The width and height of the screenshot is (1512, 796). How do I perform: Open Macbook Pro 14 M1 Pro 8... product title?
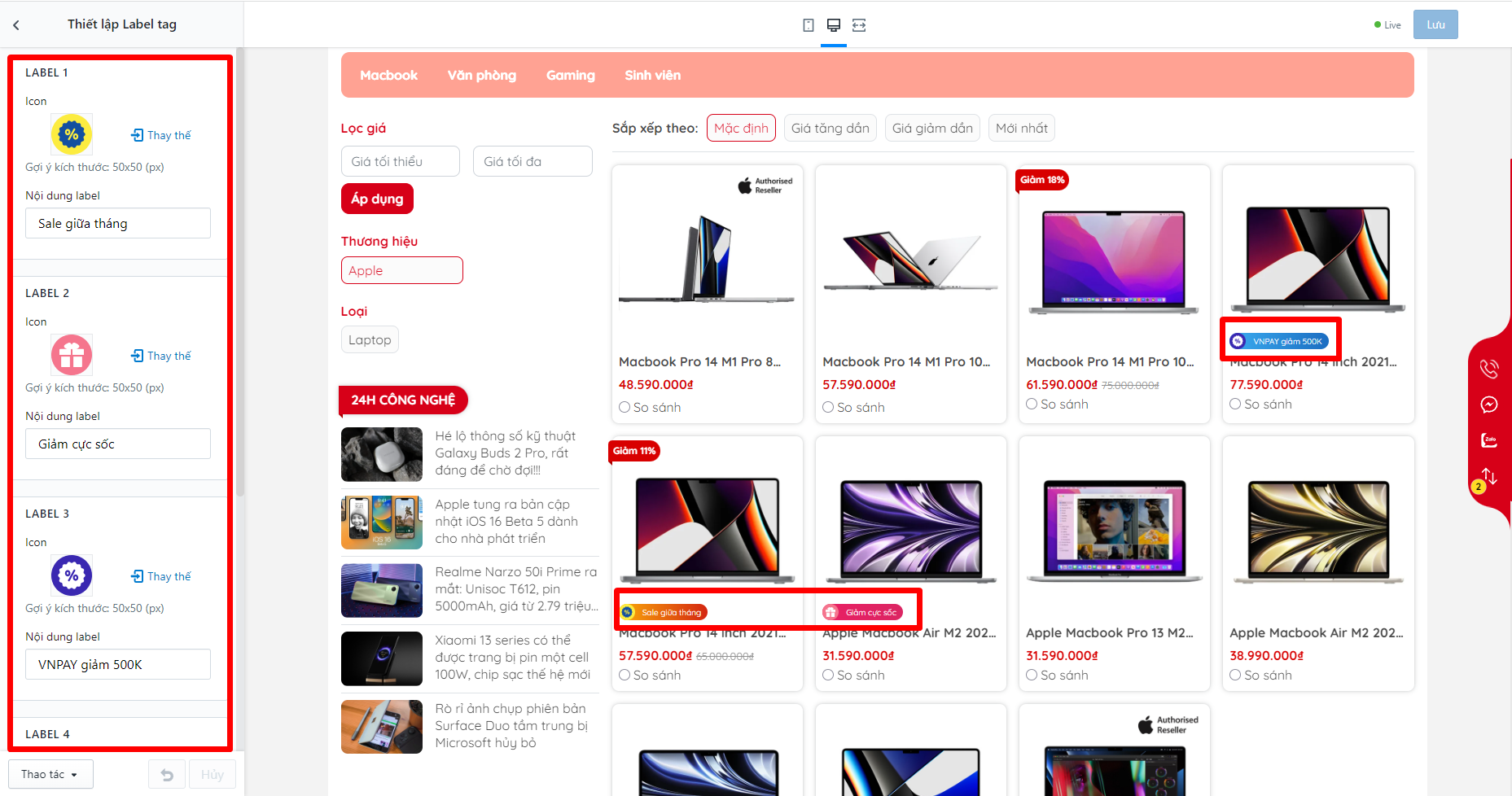(699, 361)
